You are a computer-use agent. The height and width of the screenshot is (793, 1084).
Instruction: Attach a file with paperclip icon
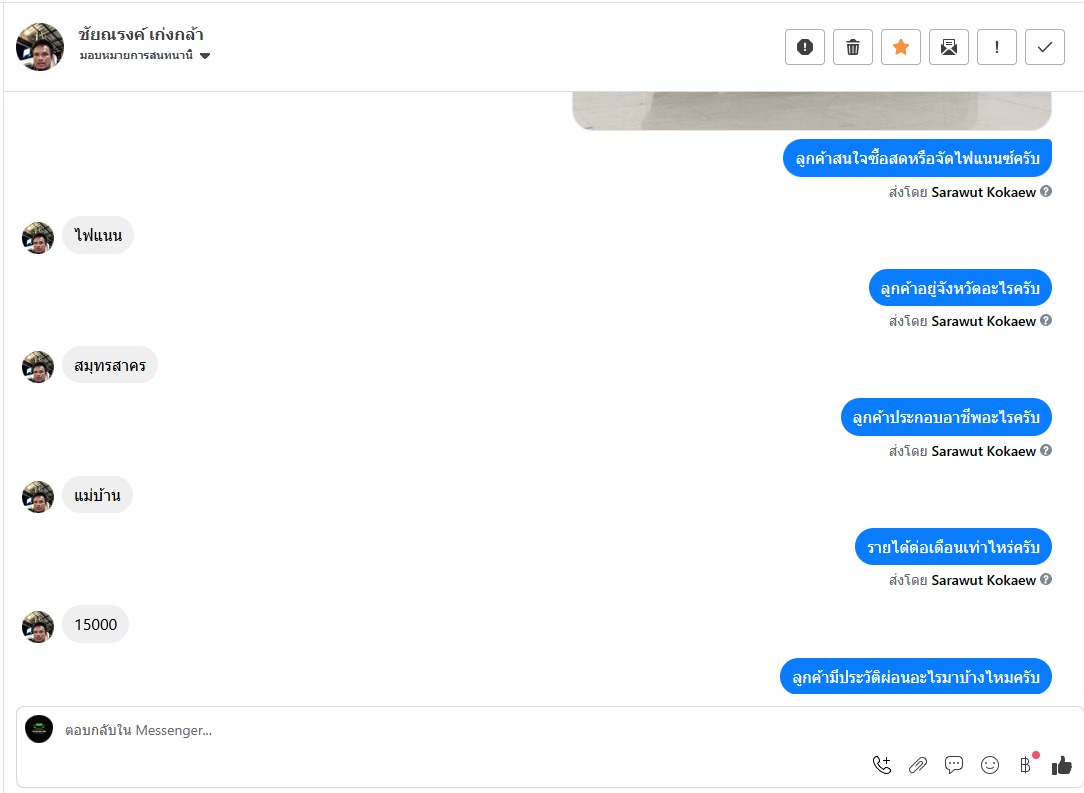917,765
